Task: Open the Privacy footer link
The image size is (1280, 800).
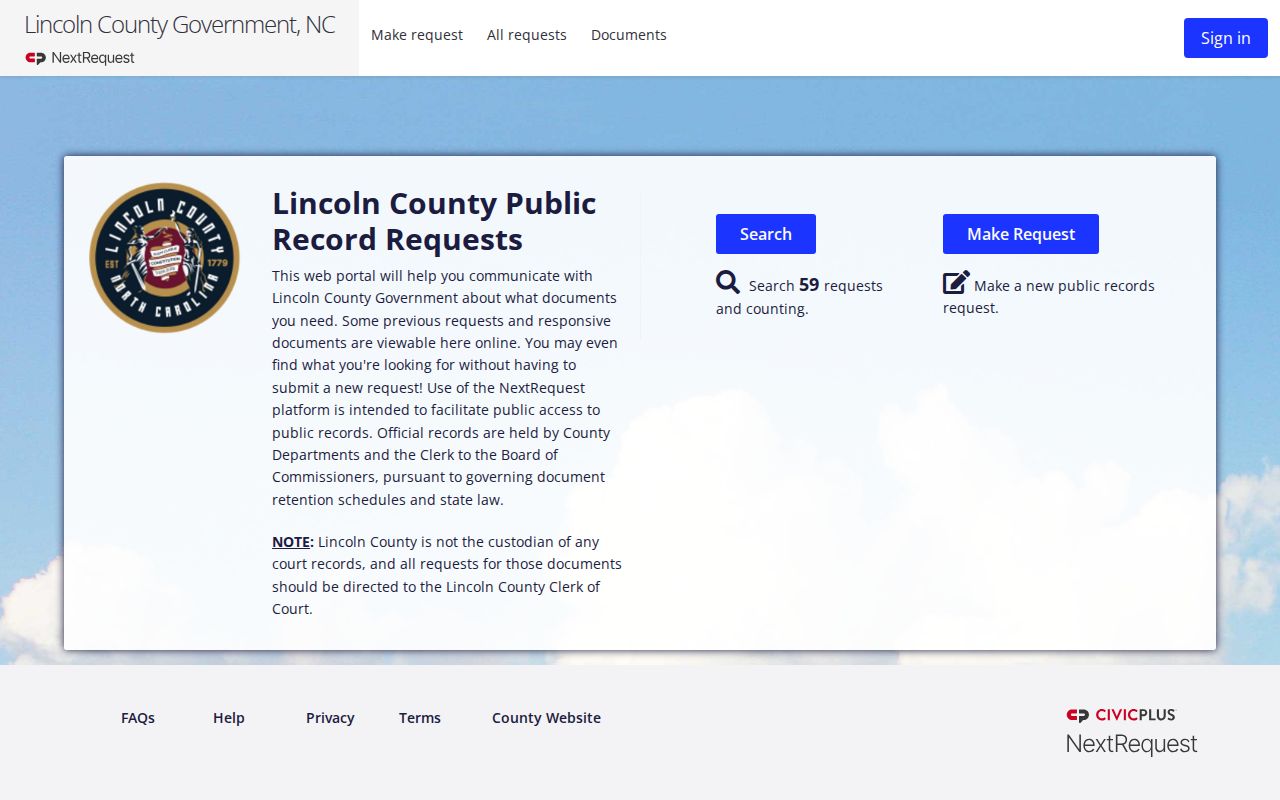Action: click(330, 718)
